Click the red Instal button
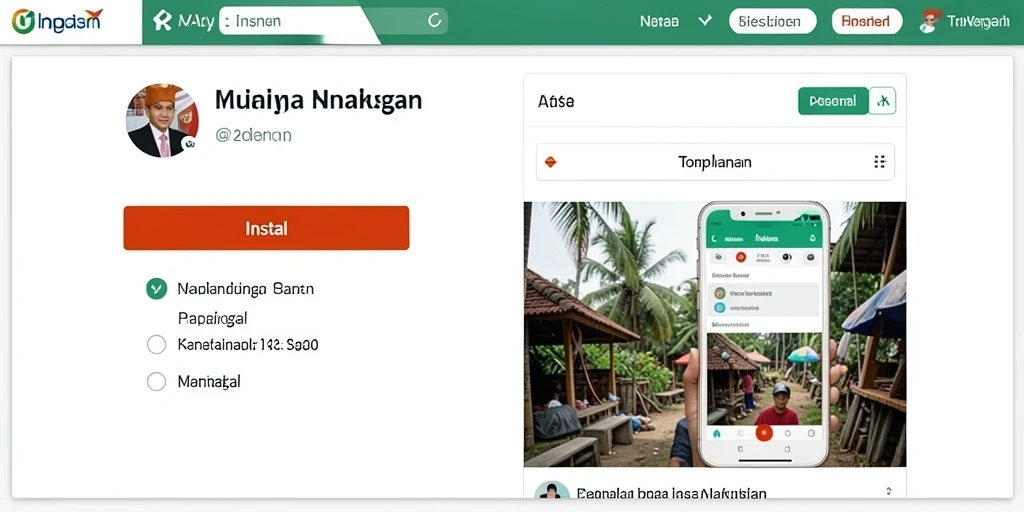Image resolution: width=1024 pixels, height=512 pixels. coord(266,228)
